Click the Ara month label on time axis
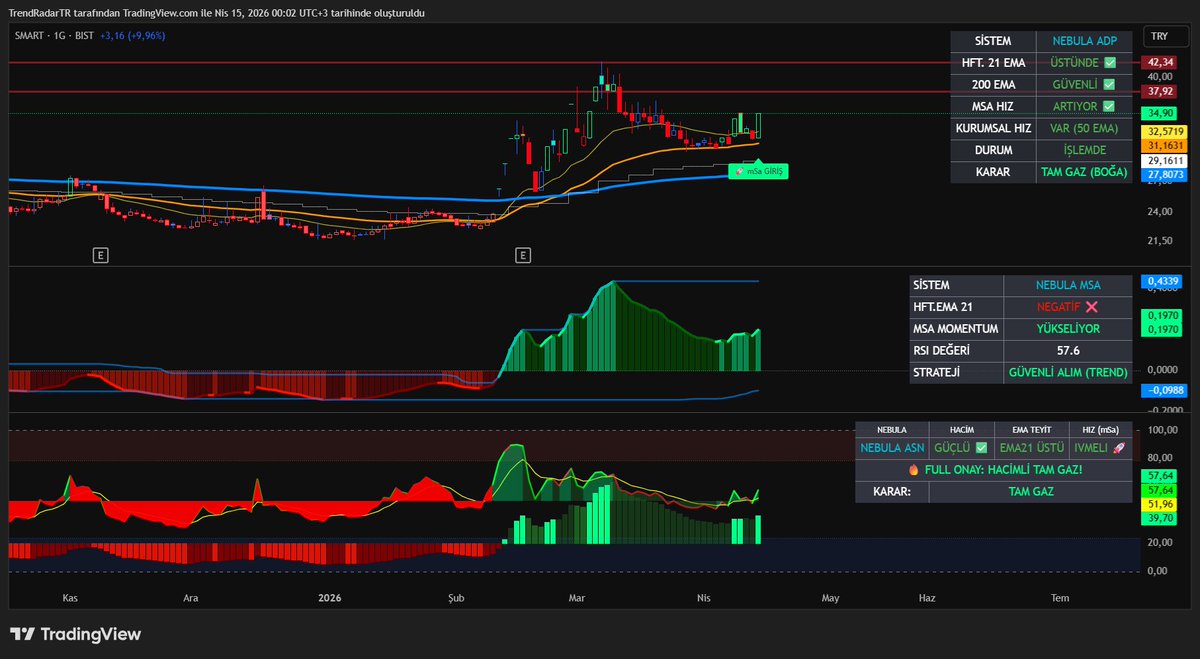The width and height of the screenshot is (1200, 659). click(190, 598)
